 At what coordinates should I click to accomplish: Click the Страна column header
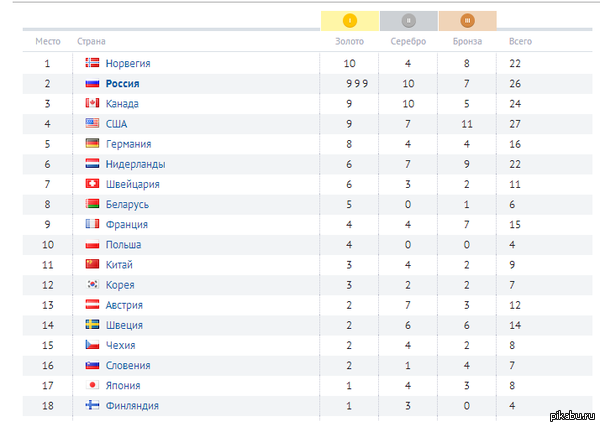point(91,42)
